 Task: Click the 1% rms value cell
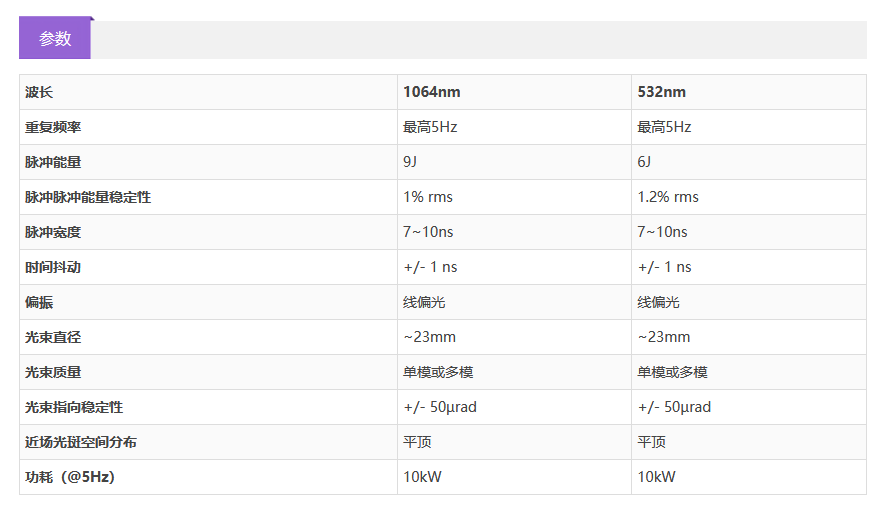(x=428, y=197)
